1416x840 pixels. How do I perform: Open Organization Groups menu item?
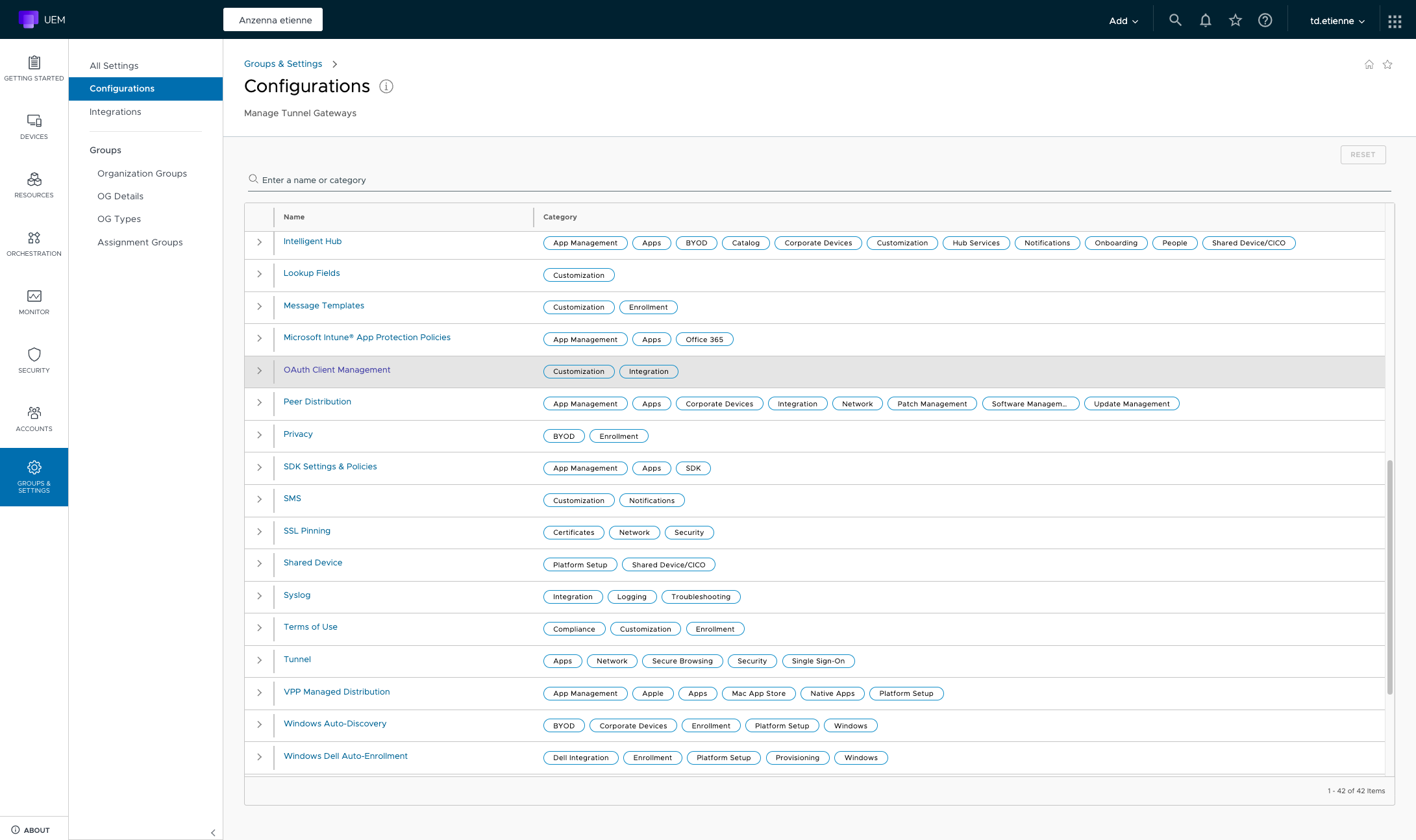142,173
